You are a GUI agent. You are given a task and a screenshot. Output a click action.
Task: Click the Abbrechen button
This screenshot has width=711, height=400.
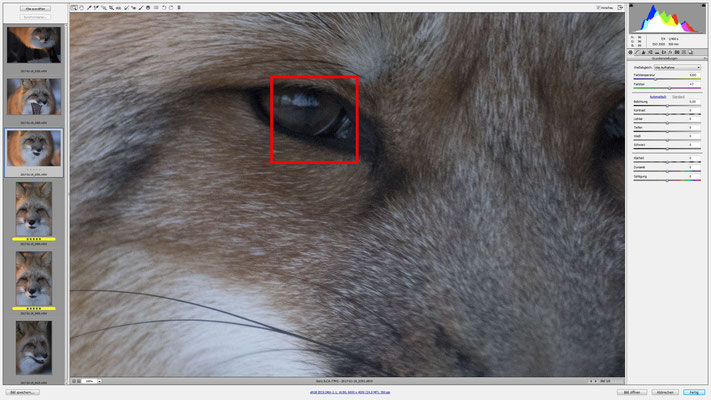click(x=665, y=392)
